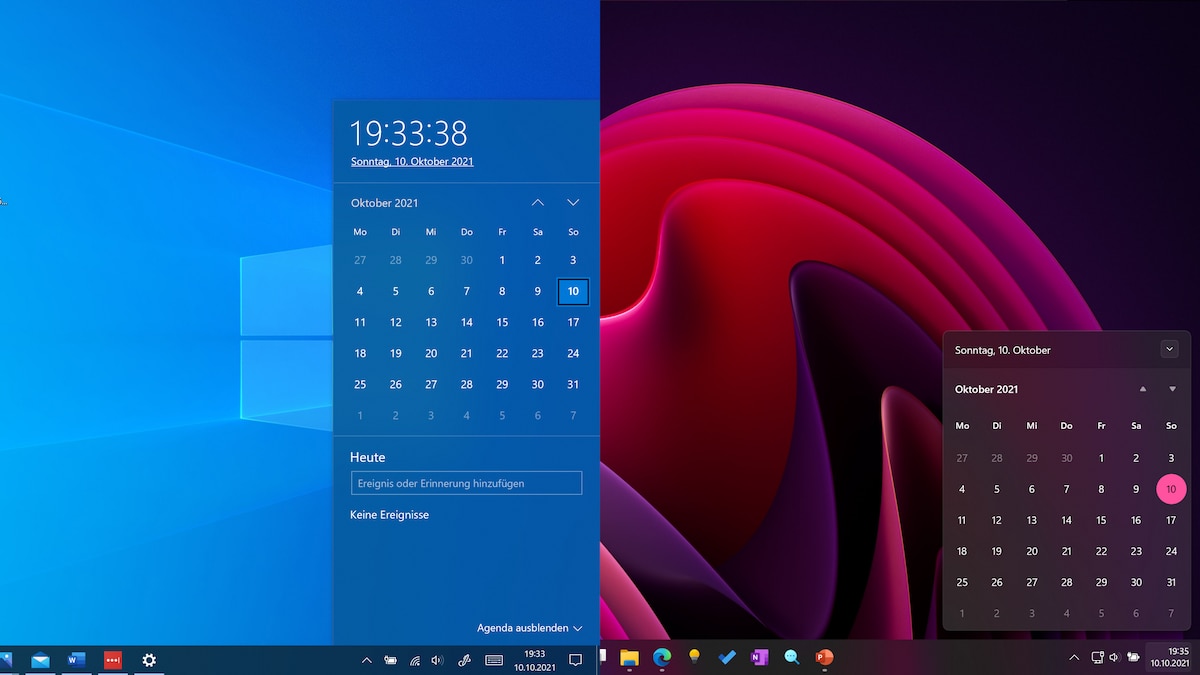The height and width of the screenshot is (675, 1200).
Task: Go to the next month with the down chevron
Action: point(573,202)
